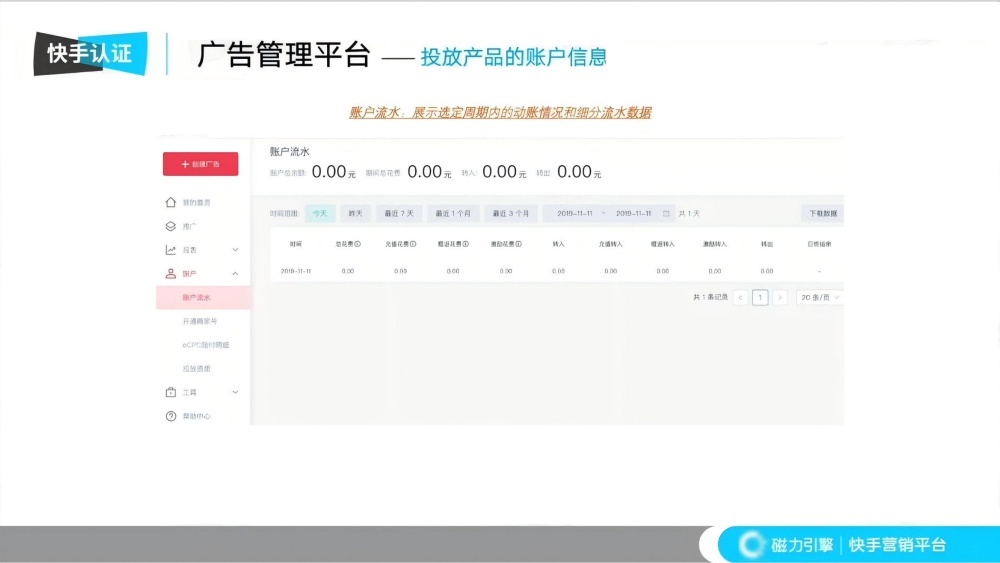Expand the 工具 menu chevron
The image size is (1000, 563).
point(235,392)
